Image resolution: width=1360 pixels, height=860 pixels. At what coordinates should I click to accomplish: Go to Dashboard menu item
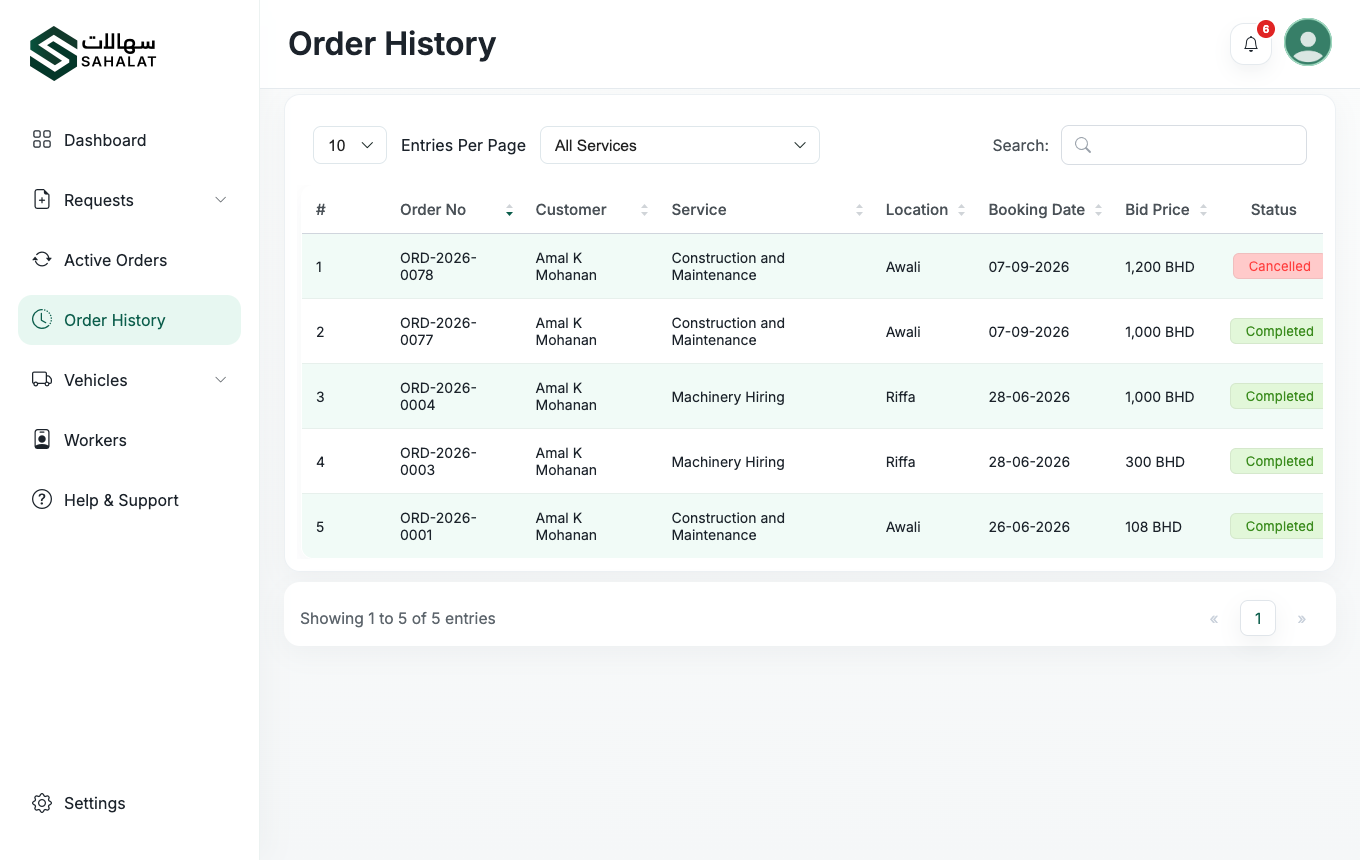click(130, 140)
